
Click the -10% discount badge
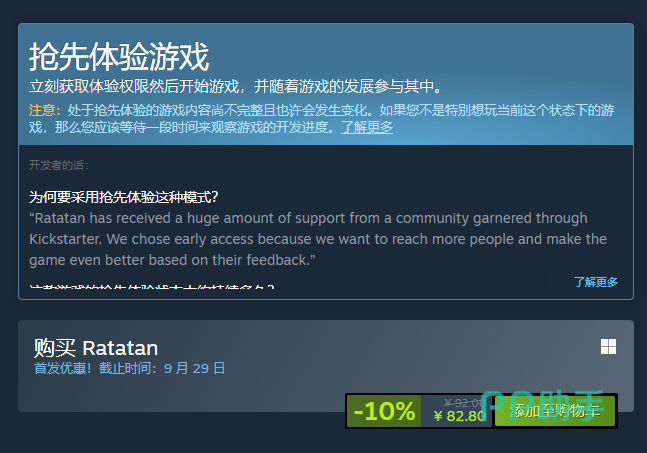(384, 411)
